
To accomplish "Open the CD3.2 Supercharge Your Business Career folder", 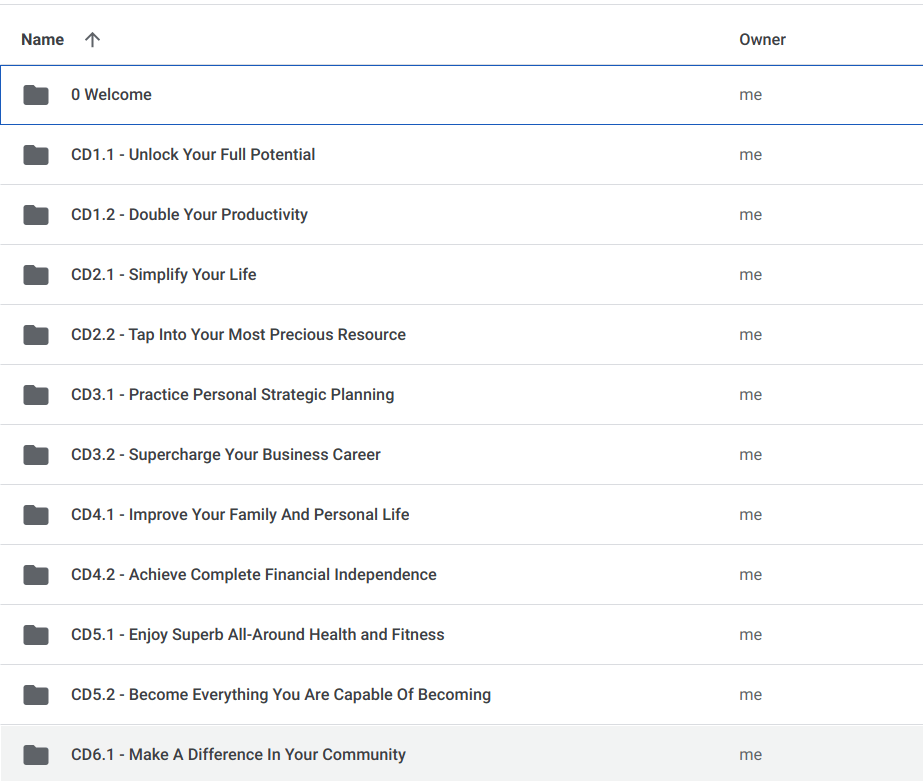I will pyautogui.click(x=225, y=454).
